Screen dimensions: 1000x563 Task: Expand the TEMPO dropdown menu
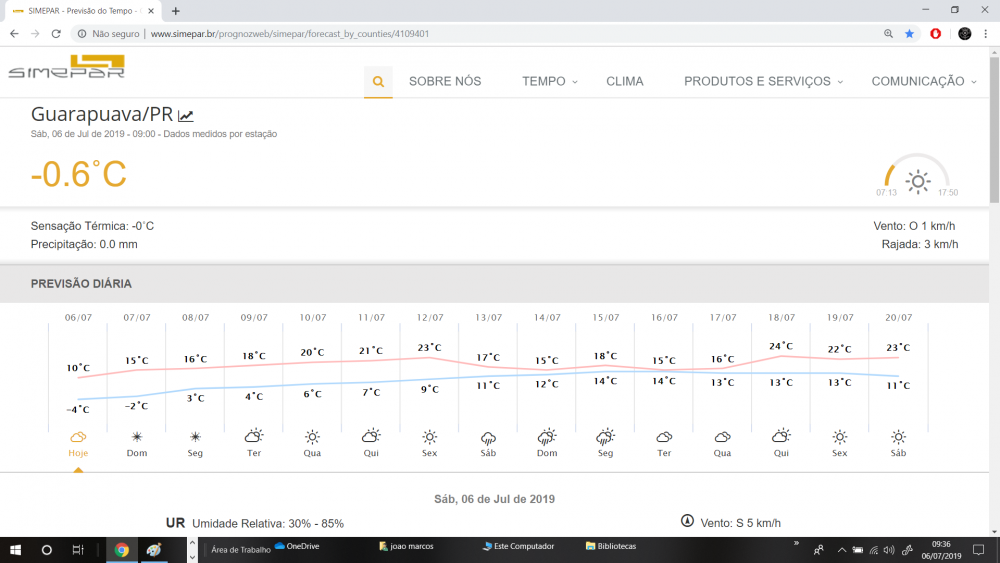549,81
